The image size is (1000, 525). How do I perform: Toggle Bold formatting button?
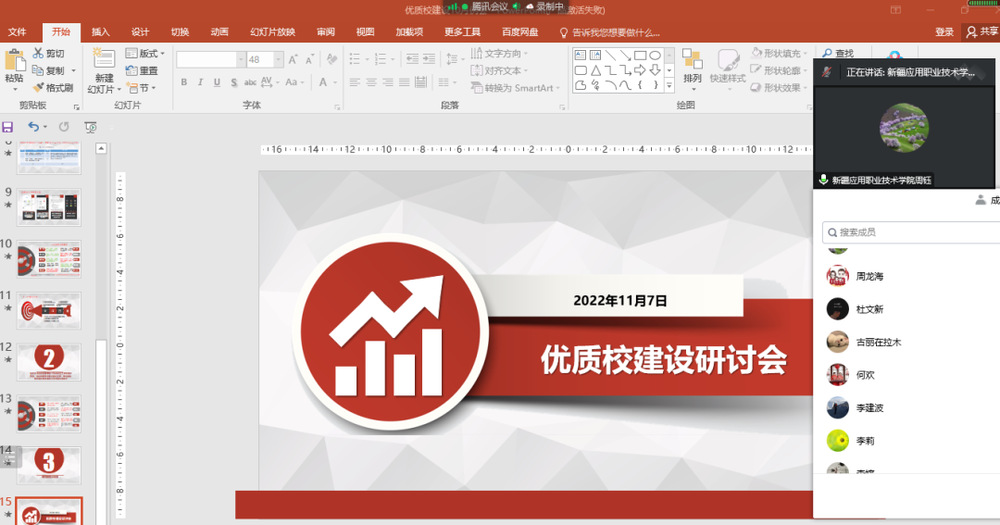tap(184, 83)
